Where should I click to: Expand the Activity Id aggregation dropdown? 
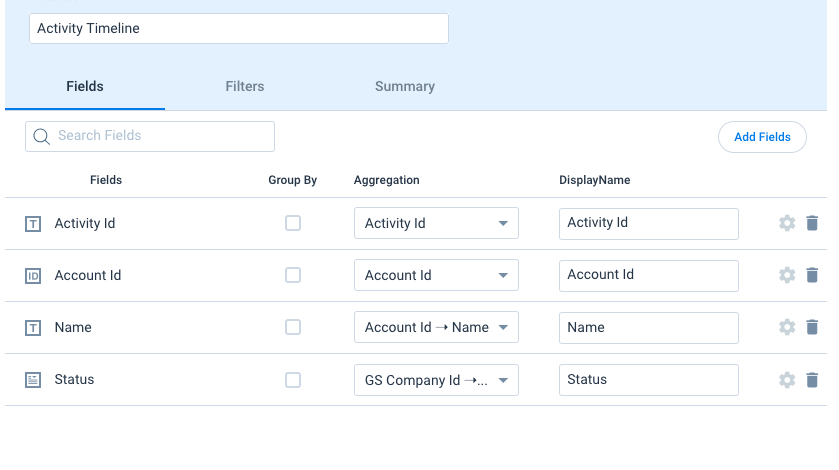[x=436, y=223]
